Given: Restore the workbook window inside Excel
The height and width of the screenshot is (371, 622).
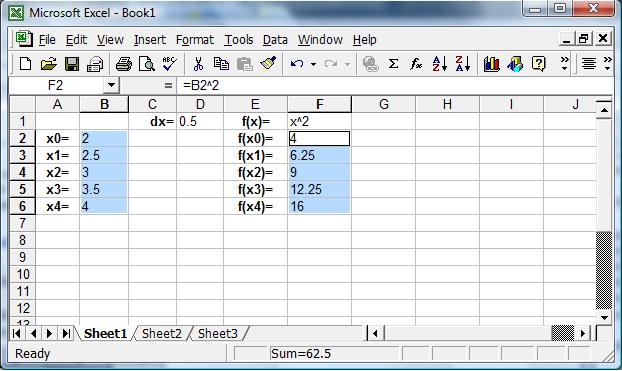Looking at the screenshot, I should coord(584,38).
